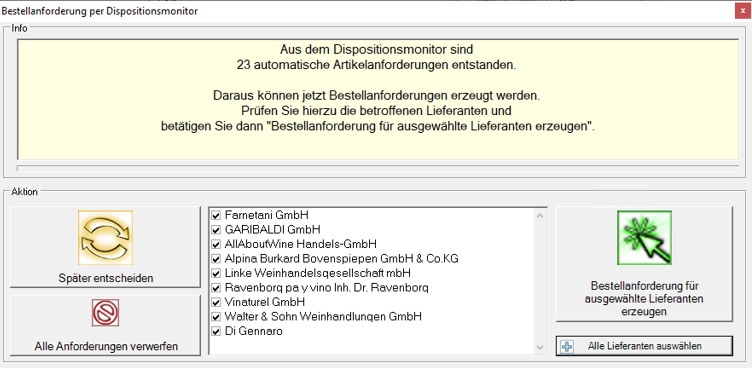Toggle Ravenborg pa y vino checkbox
The image size is (752, 368).
216,288
